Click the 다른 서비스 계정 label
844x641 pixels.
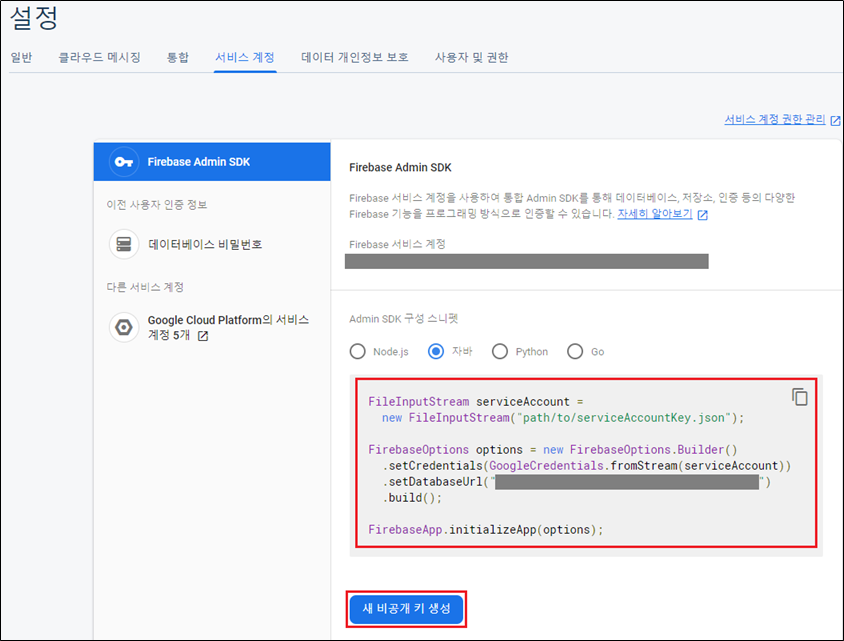point(145,287)
